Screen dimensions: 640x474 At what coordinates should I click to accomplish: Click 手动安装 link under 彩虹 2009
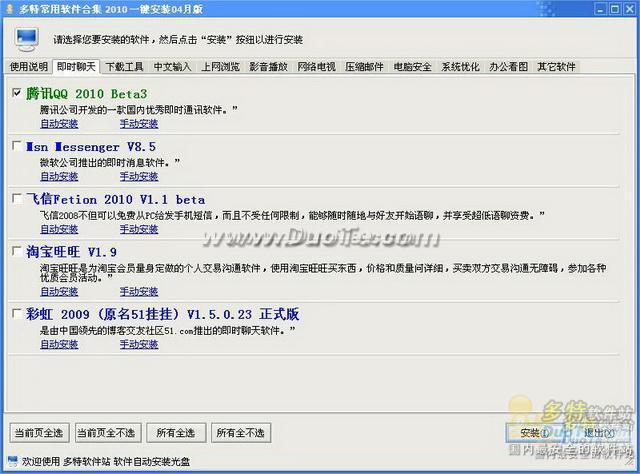click(x=139, y=344)
